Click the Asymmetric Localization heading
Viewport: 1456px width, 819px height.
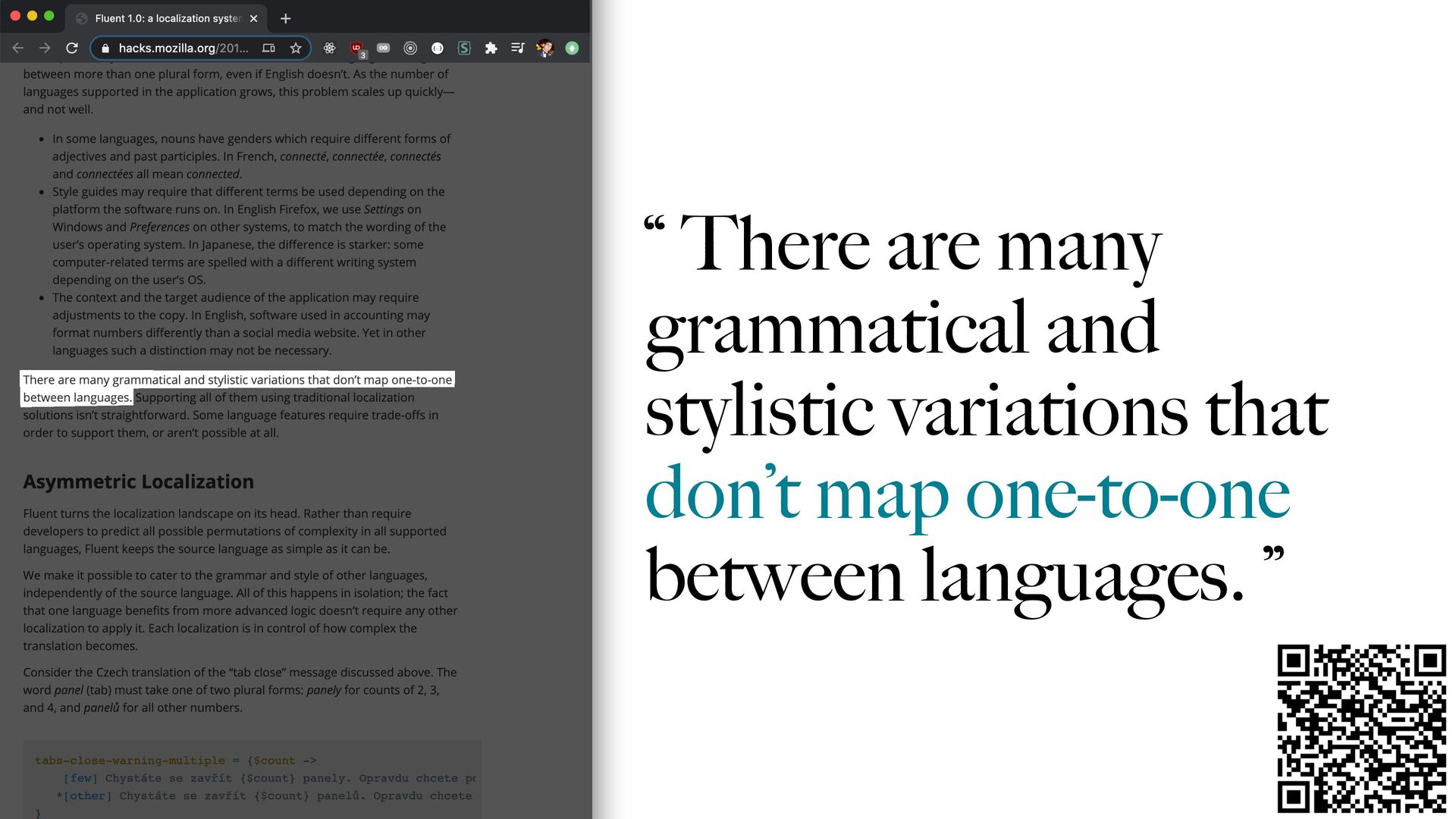[x=138, y=482]
